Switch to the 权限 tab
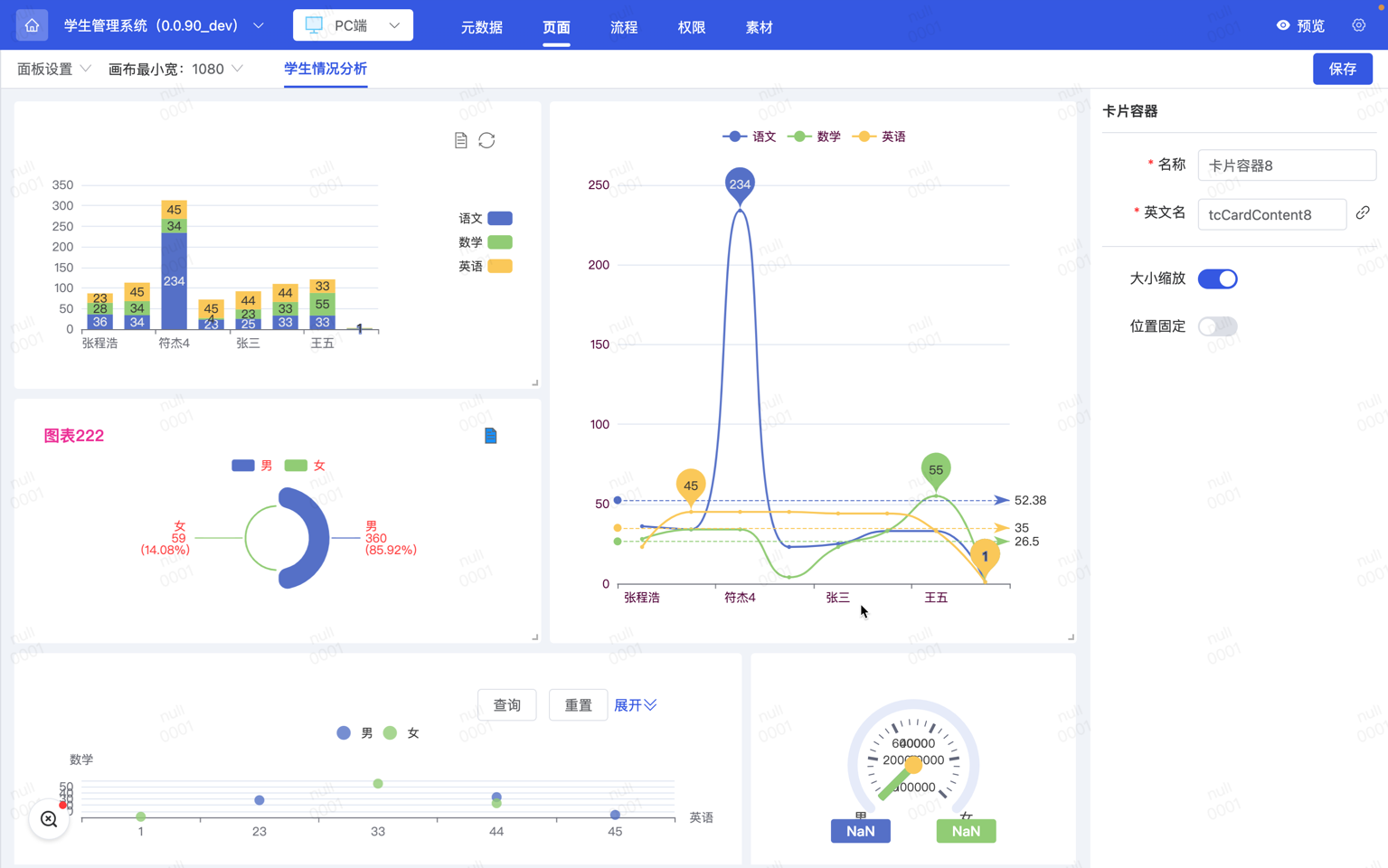 pos(692,27)
